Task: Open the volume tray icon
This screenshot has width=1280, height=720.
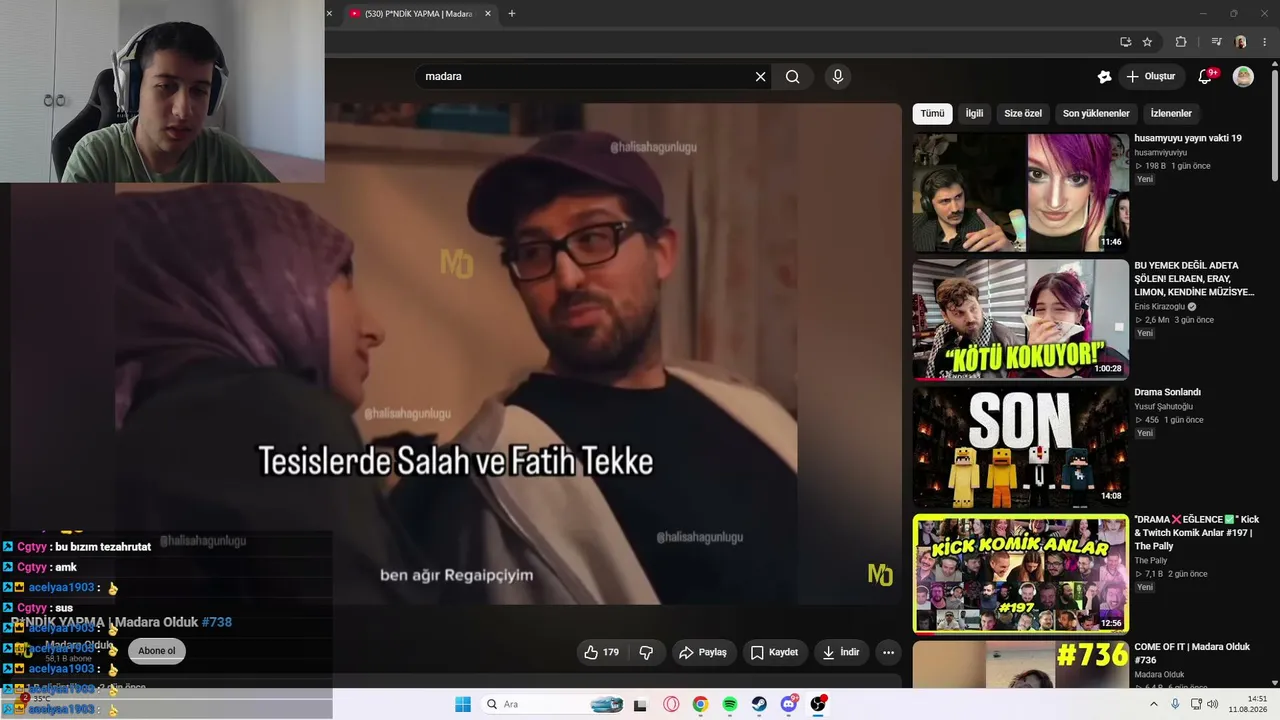Action: tap(1213, 704)
